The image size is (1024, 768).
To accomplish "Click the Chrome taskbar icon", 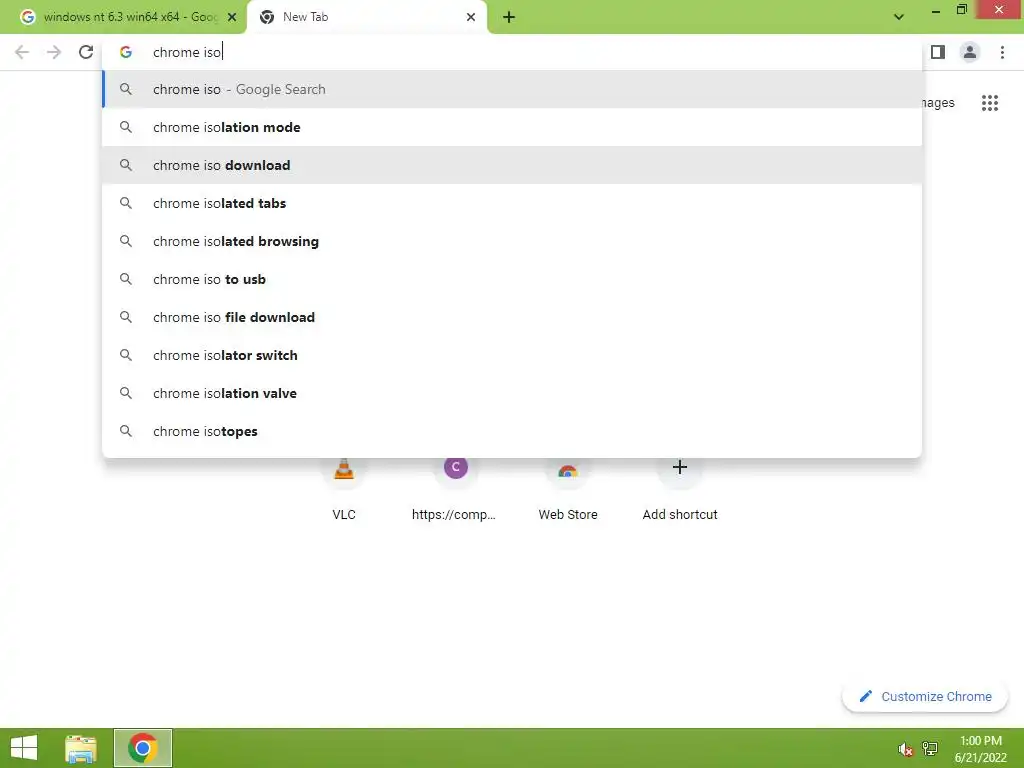I will tap(143, 748).
